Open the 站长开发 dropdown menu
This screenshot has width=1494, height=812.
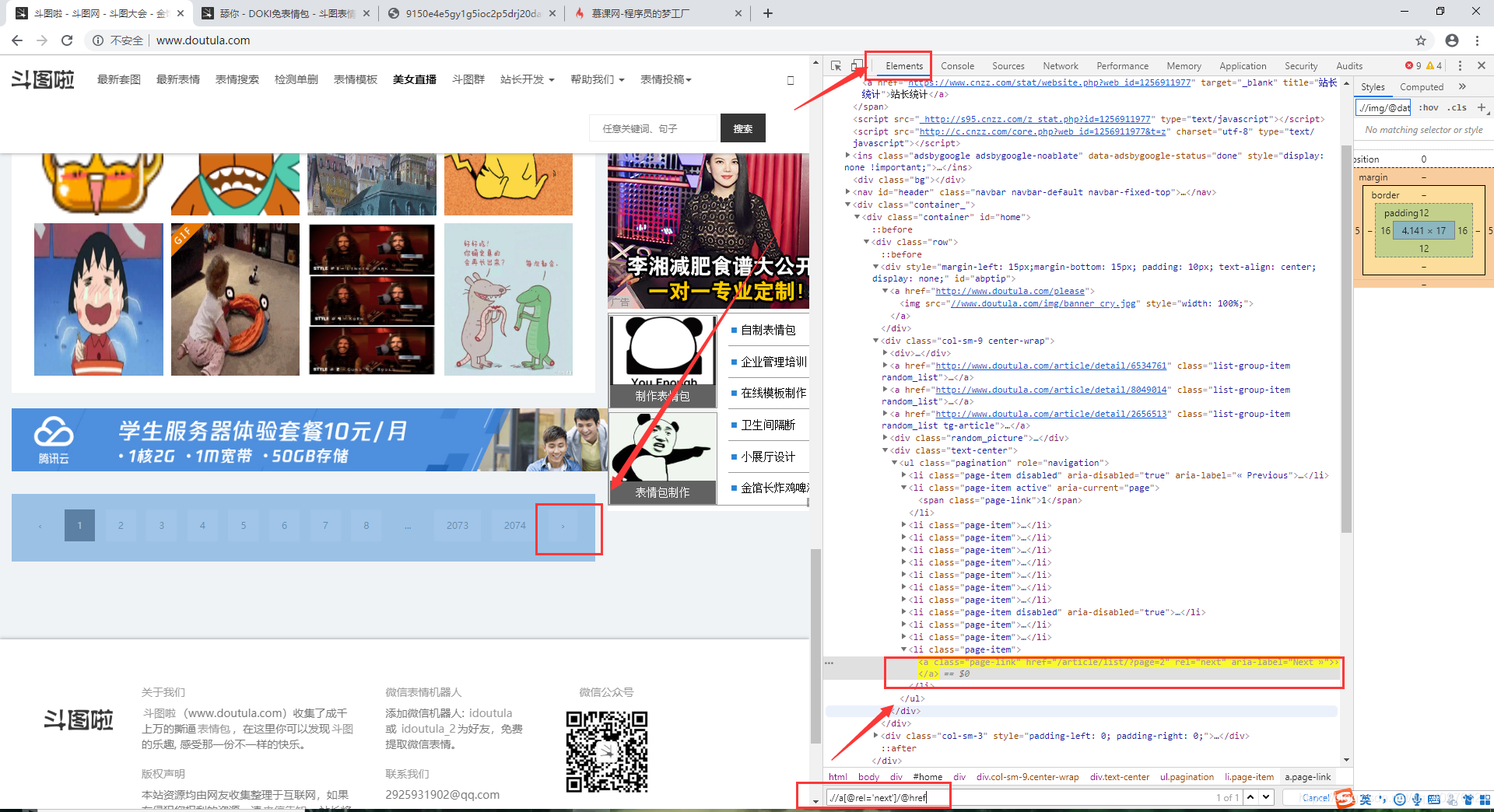tap(527, 79)
